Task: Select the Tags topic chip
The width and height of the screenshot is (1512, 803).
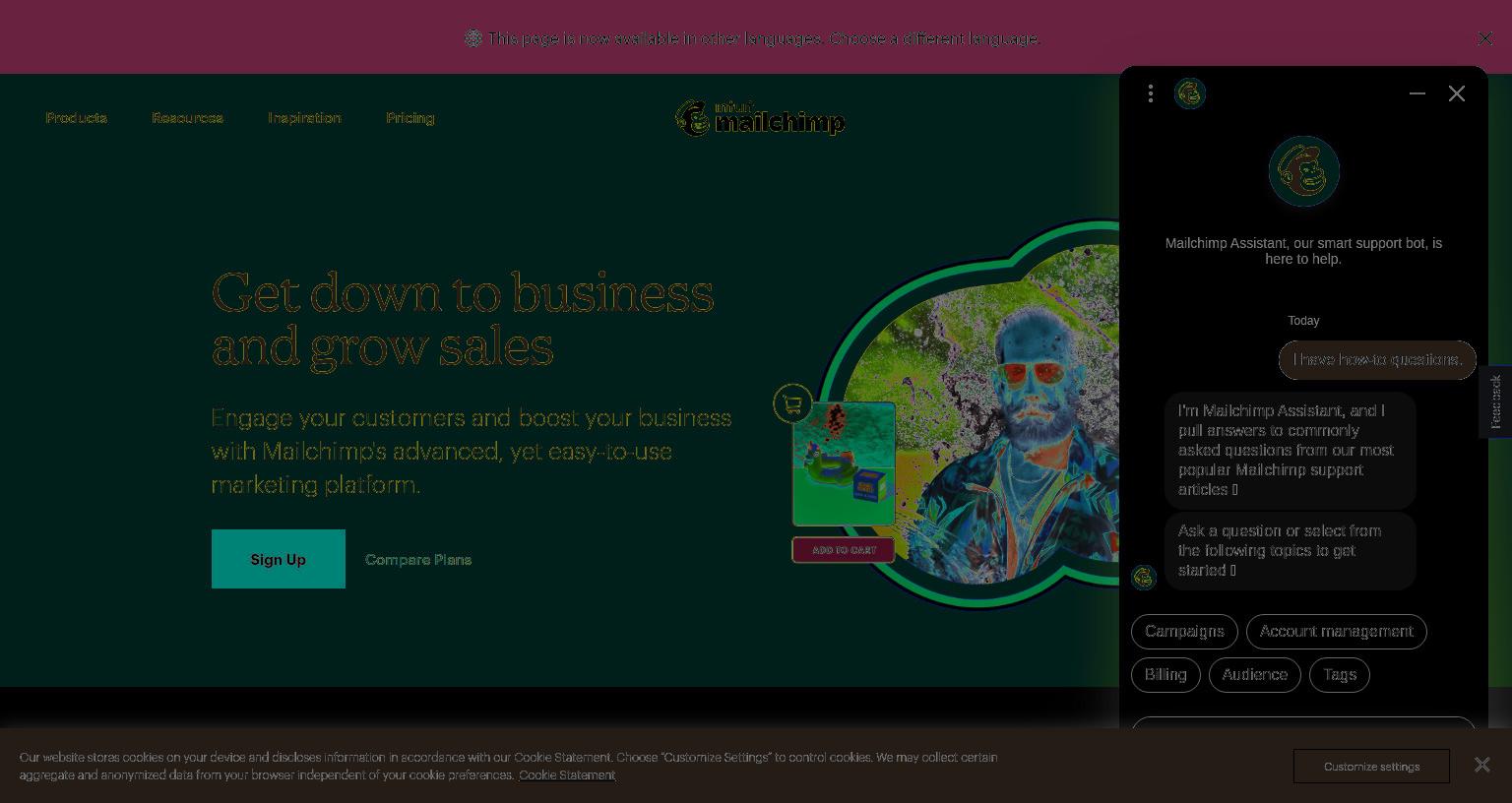Action: click(x=1340, y=675)
